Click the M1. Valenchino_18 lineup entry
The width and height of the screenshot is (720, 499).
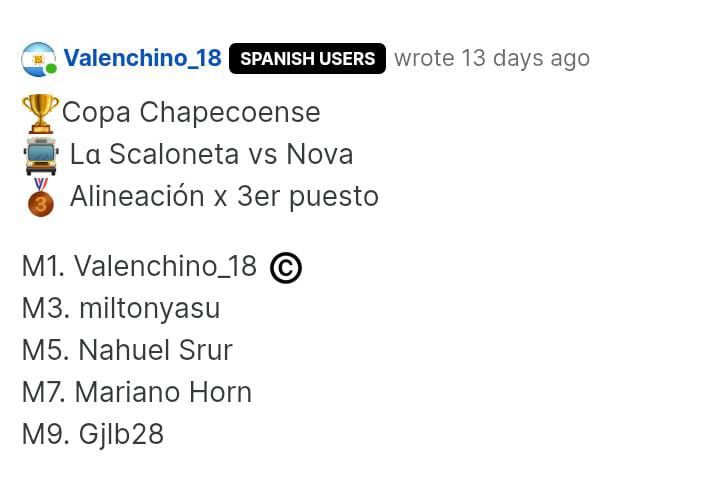pyautogui.click(x=139, y=266)
